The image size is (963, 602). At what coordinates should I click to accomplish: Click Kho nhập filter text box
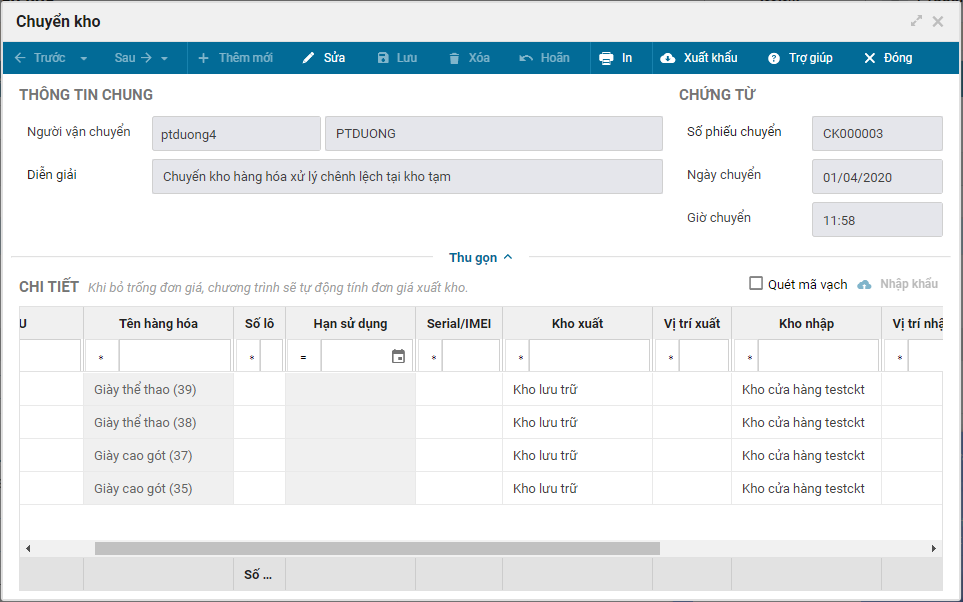[818, 356]
